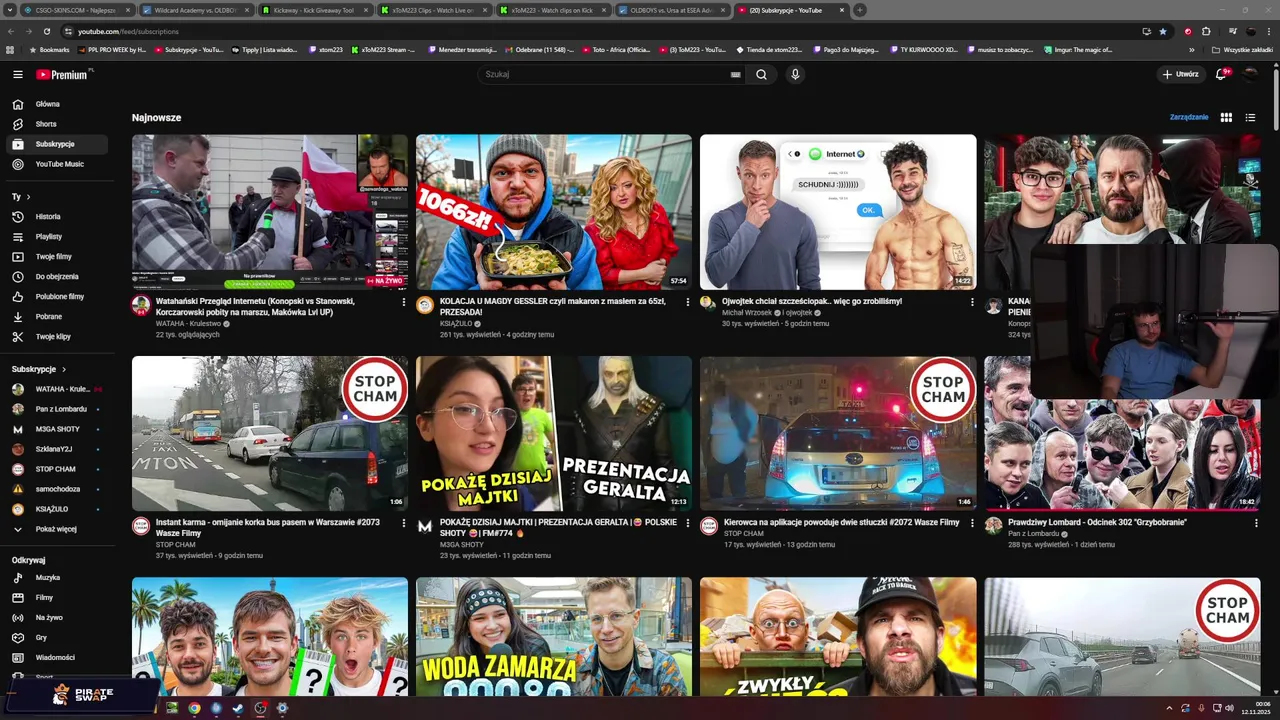Image resolution: width=1280 pixels, height=720 pixels.
Task: Switch to xToM223 Clips Watch Live tab
Action: point(433,10)
